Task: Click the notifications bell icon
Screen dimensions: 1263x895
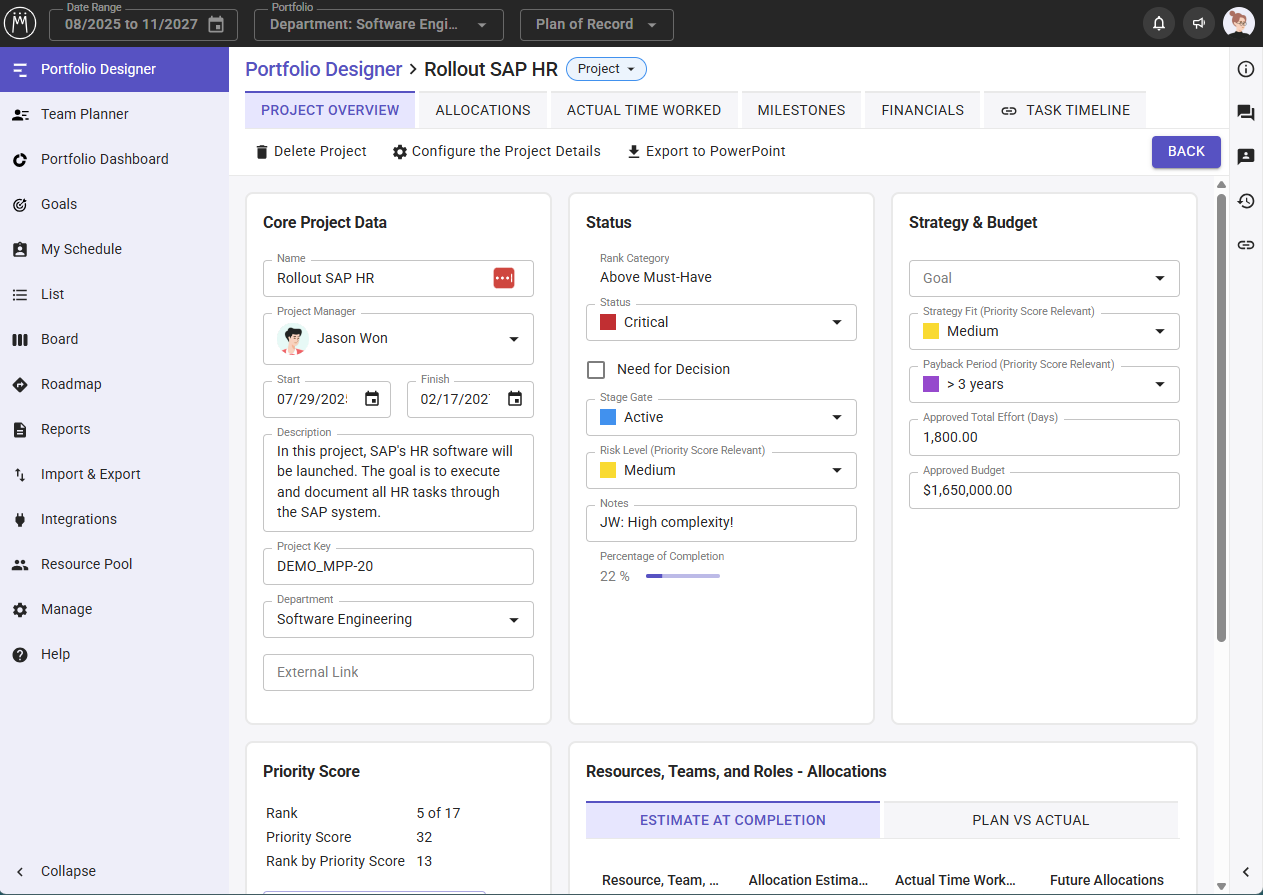Action: tap(1159, 24)
